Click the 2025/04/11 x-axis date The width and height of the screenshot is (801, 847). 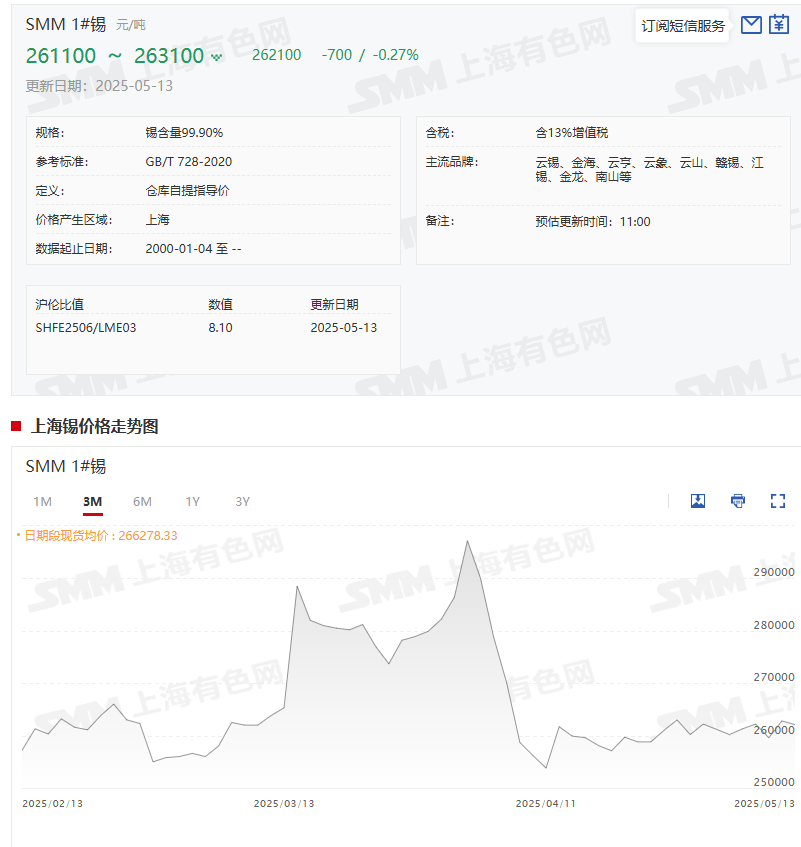tap(546, 803)
